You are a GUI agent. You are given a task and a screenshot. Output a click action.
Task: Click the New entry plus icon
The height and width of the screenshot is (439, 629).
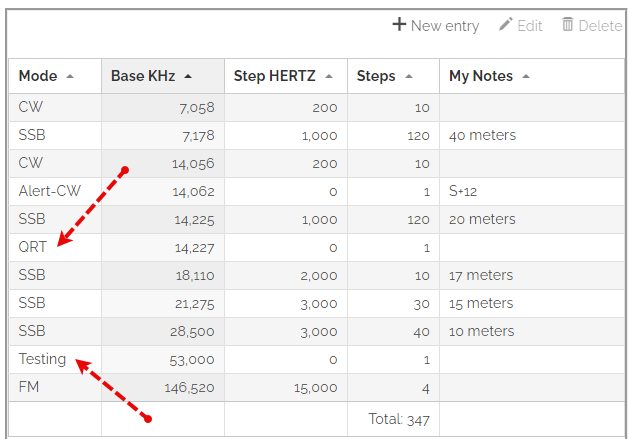pos(399,25)
